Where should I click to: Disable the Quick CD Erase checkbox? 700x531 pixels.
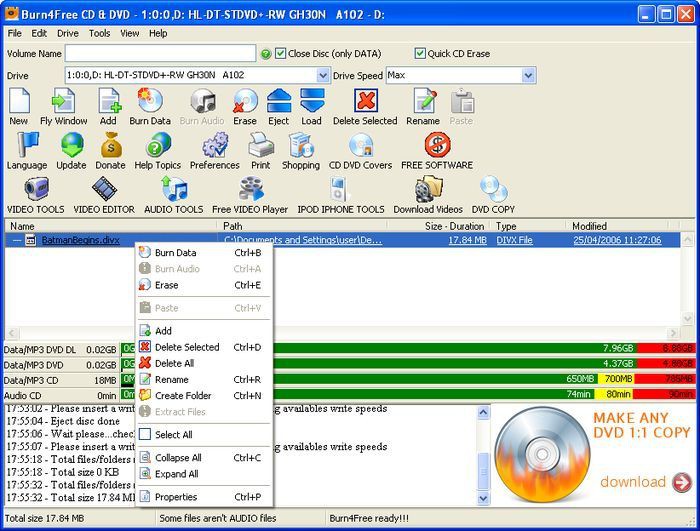coord(420,53)
